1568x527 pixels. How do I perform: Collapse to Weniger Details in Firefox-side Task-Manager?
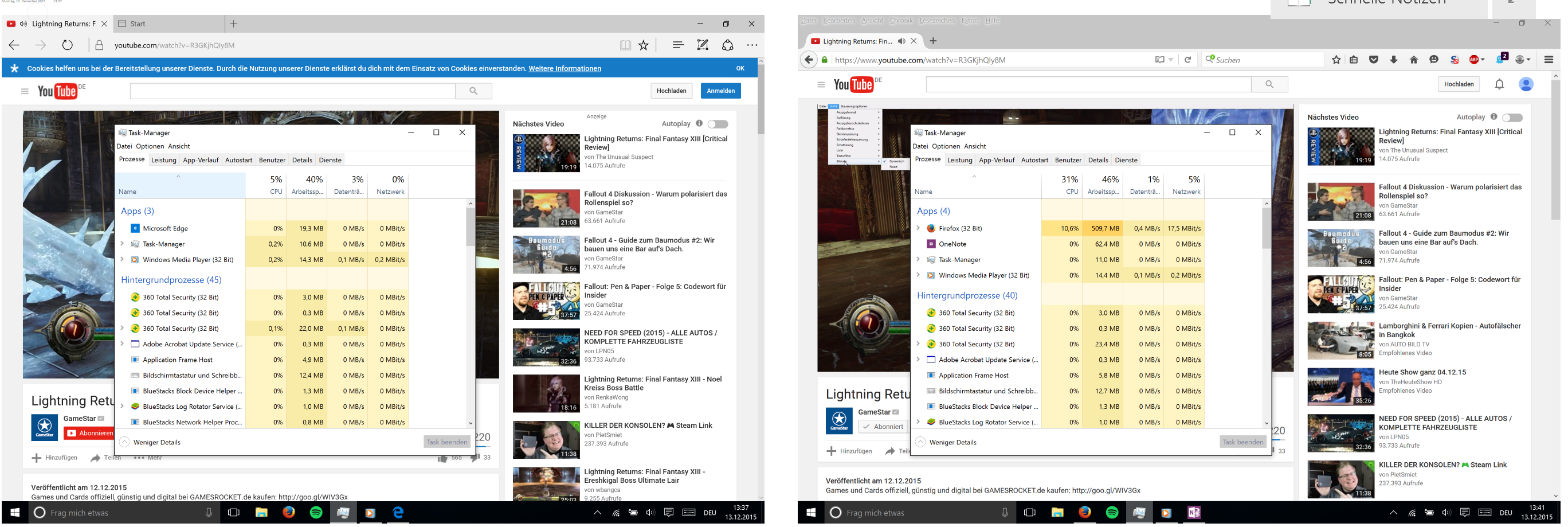pyautogui.click(x=947, y=442)
